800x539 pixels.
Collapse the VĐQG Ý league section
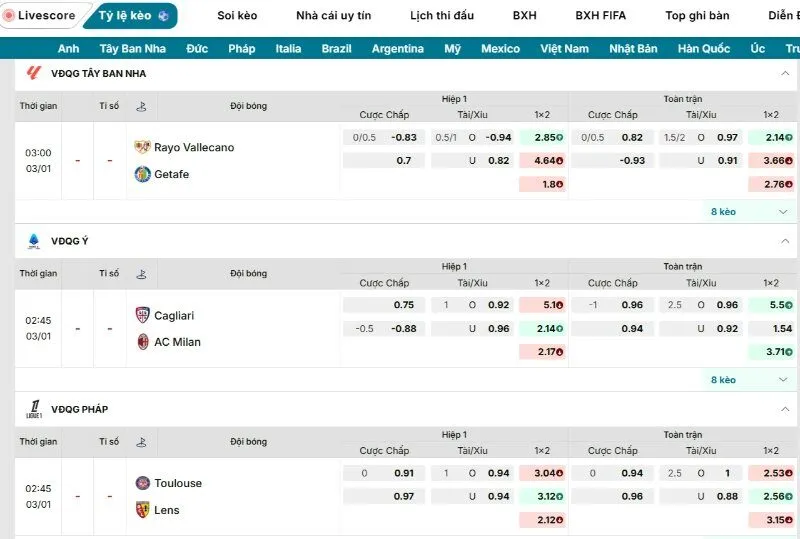click(x=785, y=241)
